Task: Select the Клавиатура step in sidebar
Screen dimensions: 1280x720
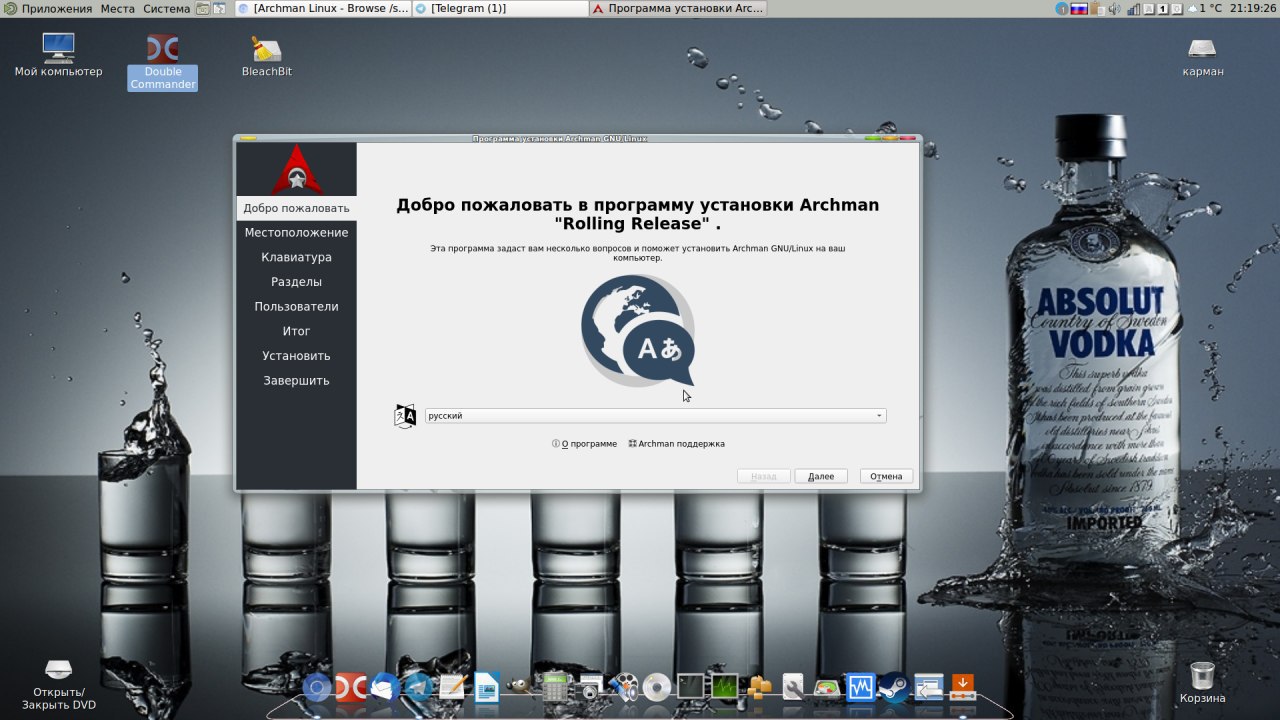Action: (x=296, y=257)
